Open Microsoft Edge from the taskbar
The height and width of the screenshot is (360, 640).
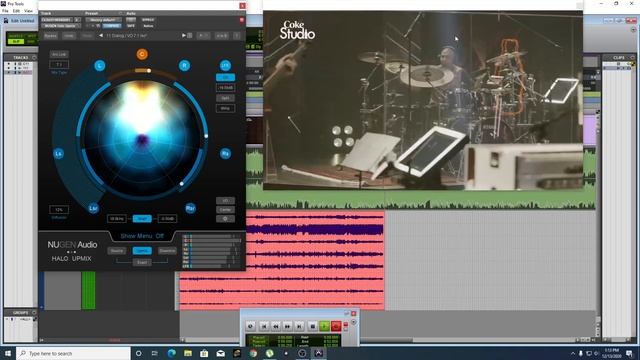171,353
